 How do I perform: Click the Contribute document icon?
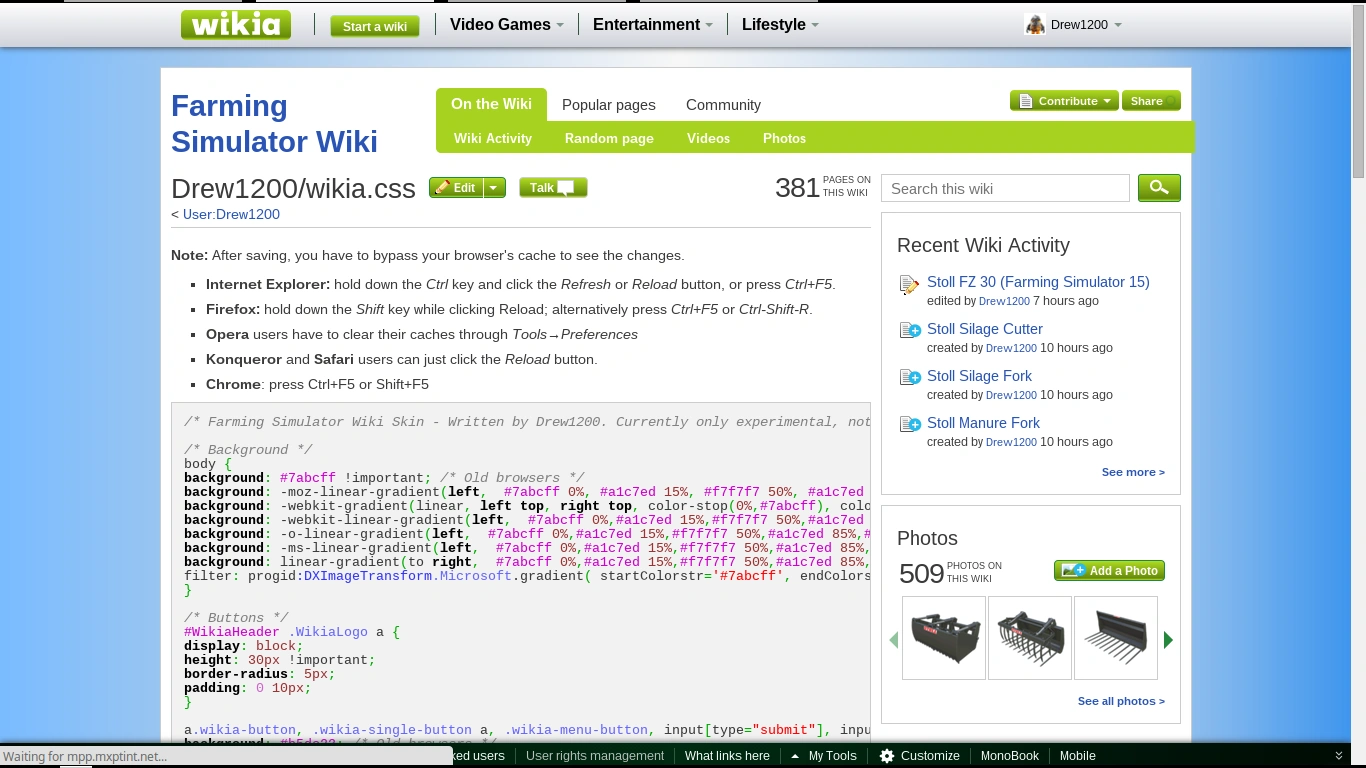coord(1026,100)
